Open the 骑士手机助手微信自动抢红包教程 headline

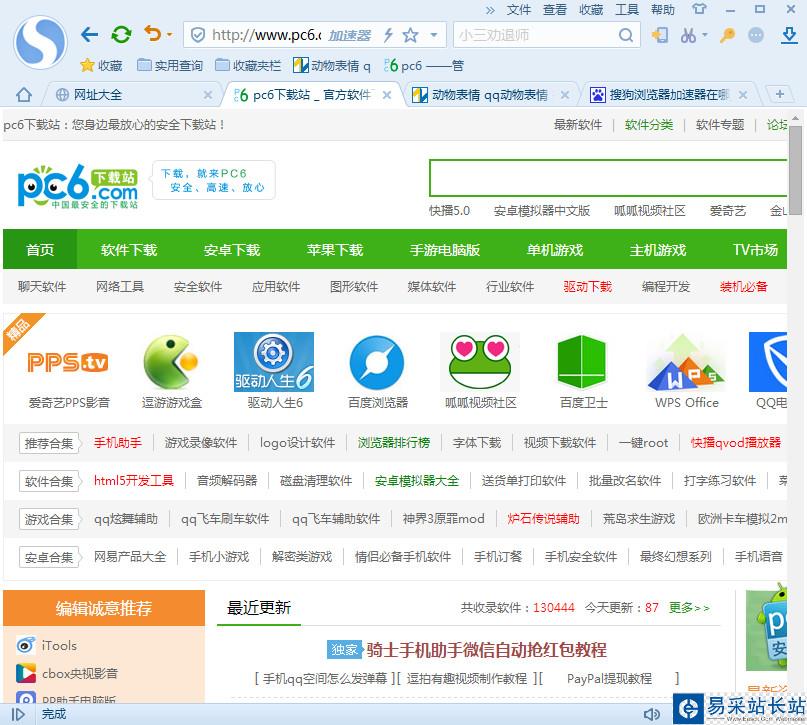click(x=486, y=650)
